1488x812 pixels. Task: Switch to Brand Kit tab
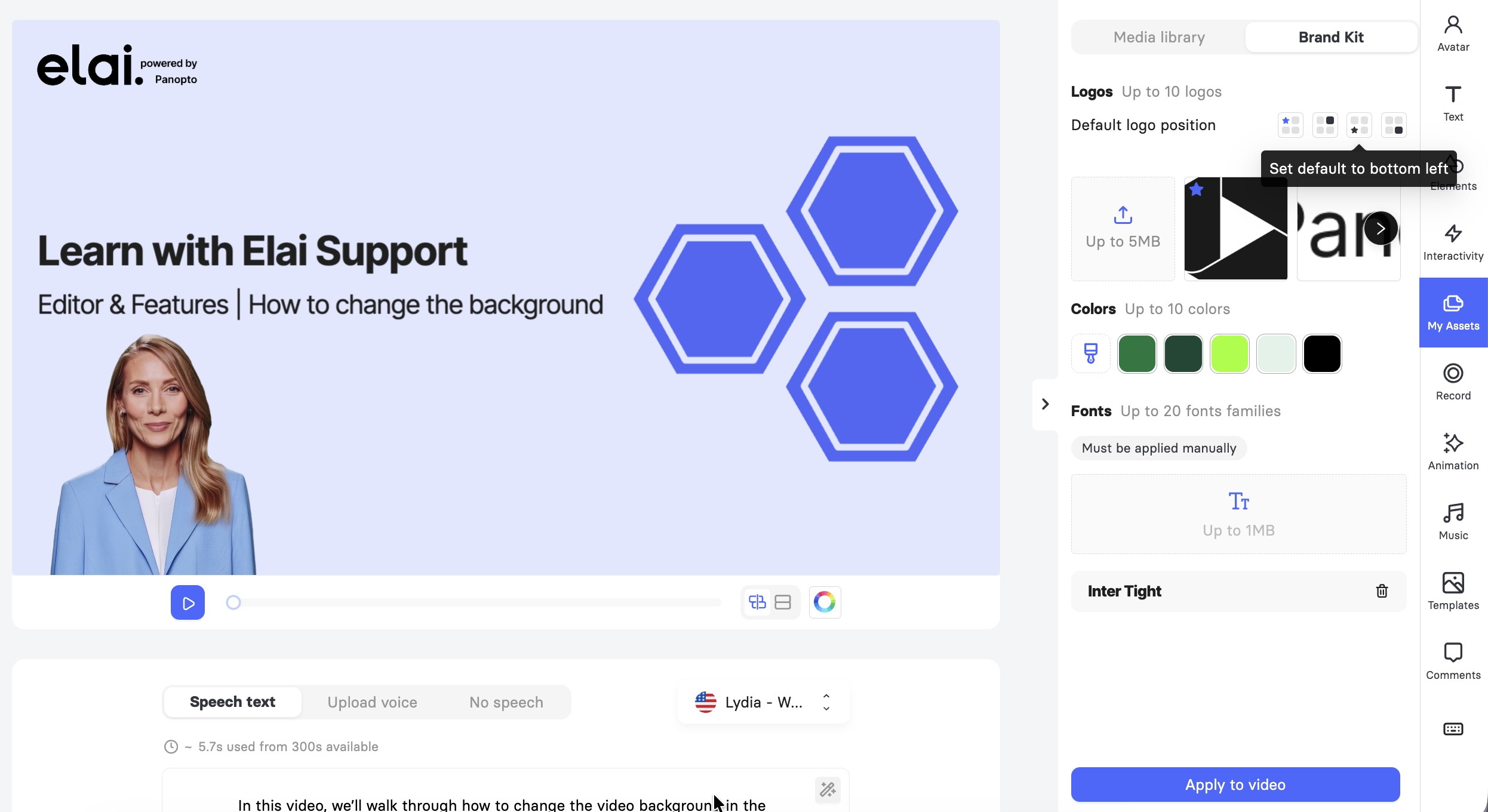1331,37
